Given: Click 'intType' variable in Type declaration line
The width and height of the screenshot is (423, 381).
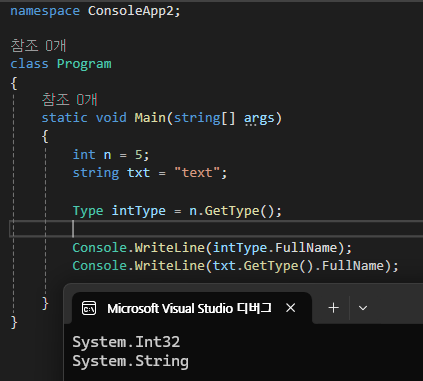Looking at the screenshot, I should tap(138, 211).
